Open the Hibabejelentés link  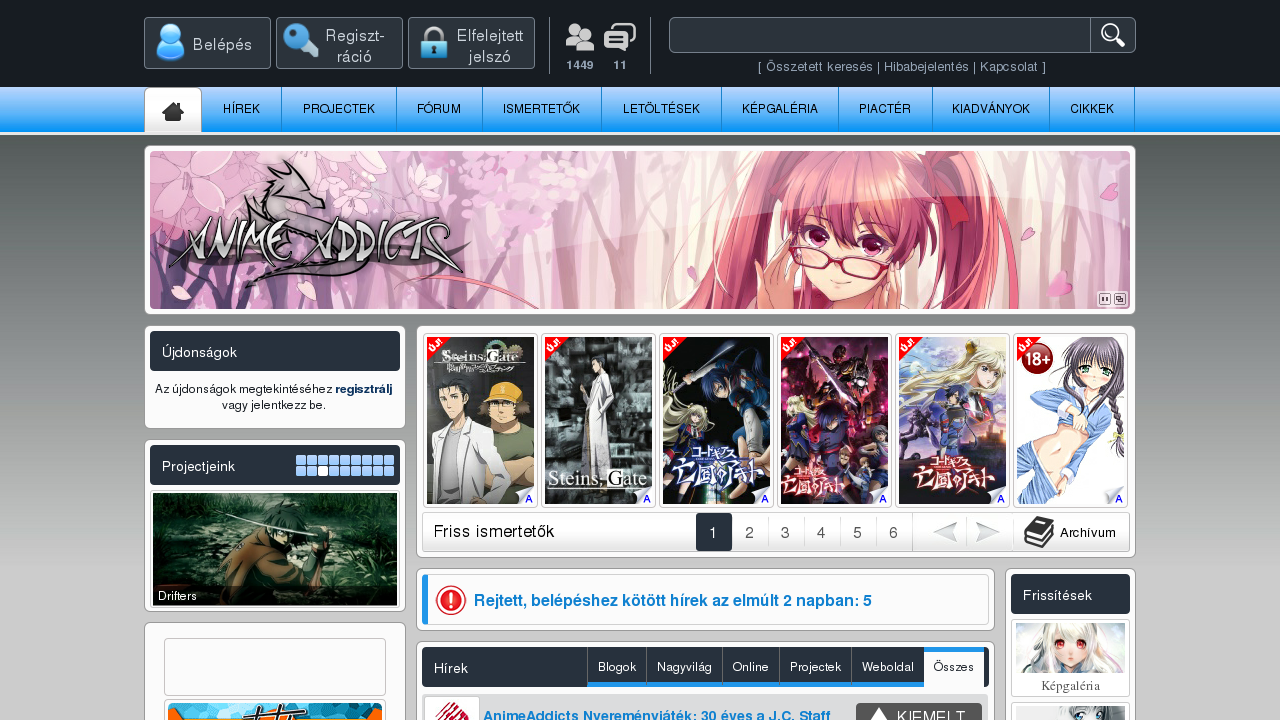click(x=926, y=67)
